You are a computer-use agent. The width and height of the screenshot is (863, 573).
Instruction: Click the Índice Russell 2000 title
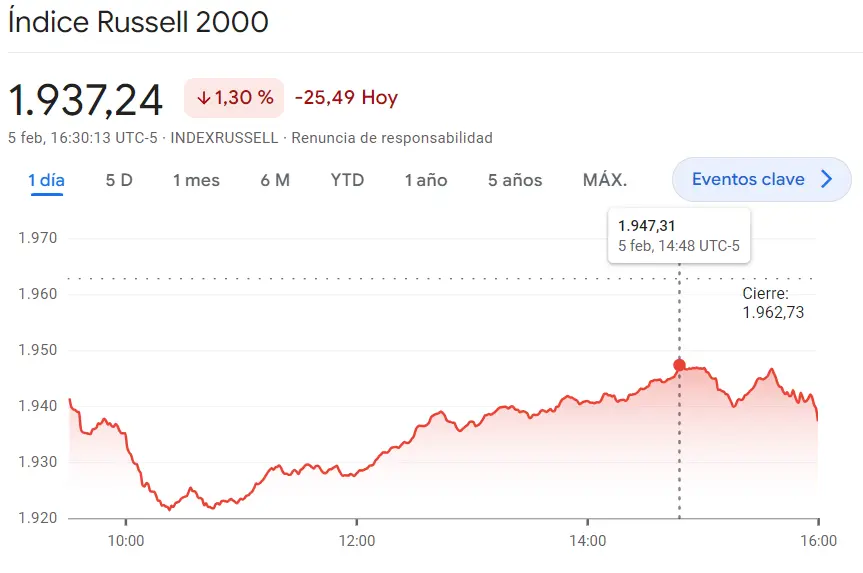138,22
